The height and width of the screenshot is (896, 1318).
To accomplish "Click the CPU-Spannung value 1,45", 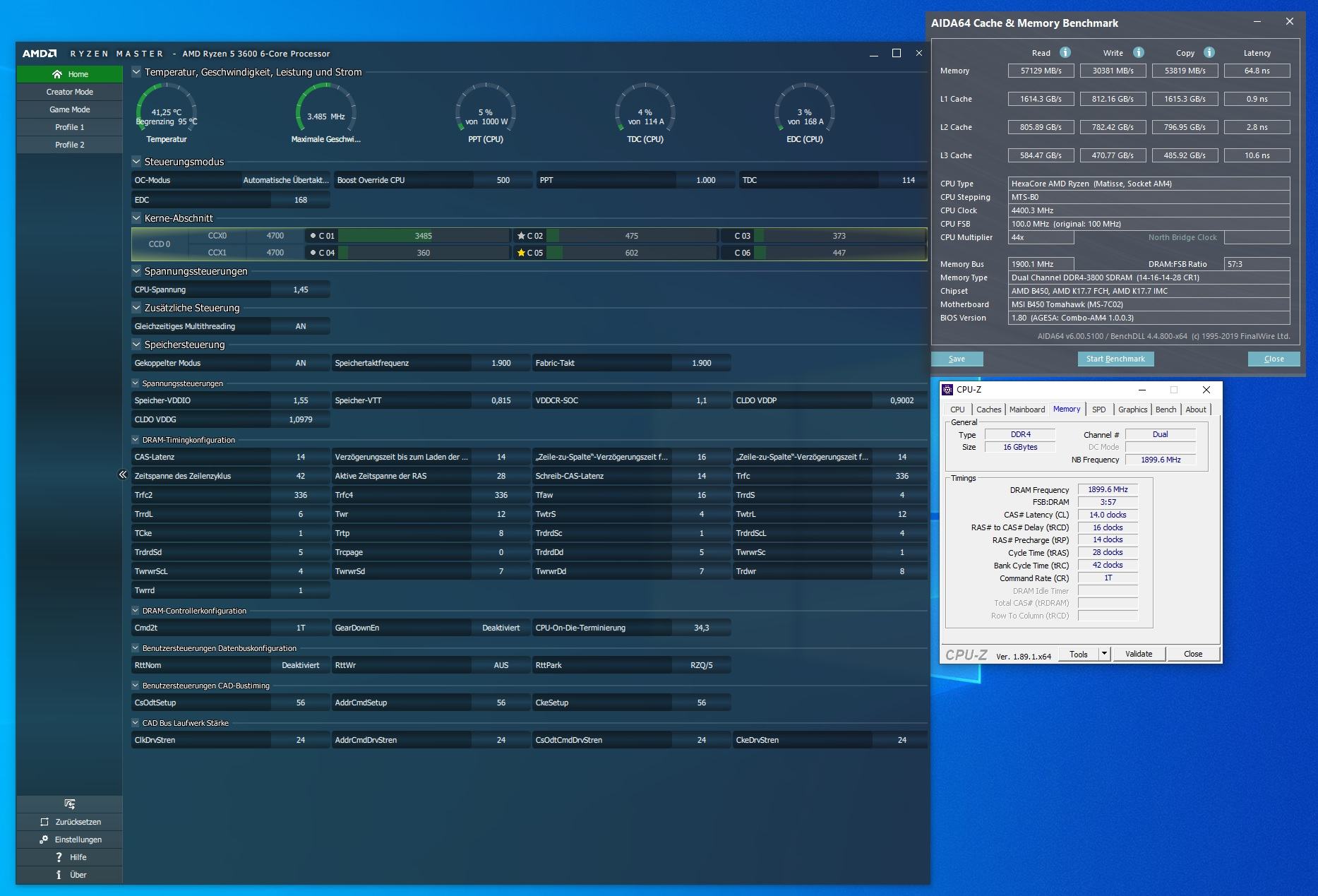I will (301, 289).
